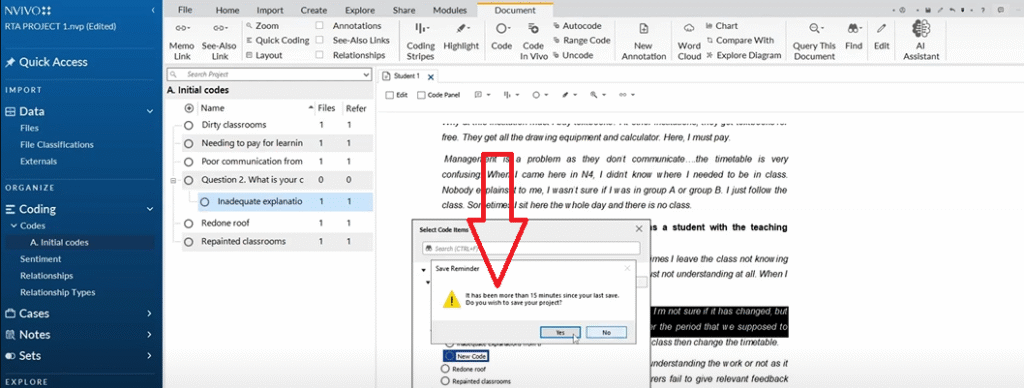
Task: Select the Redone roof circle in code list
Action: click(189, 223)
